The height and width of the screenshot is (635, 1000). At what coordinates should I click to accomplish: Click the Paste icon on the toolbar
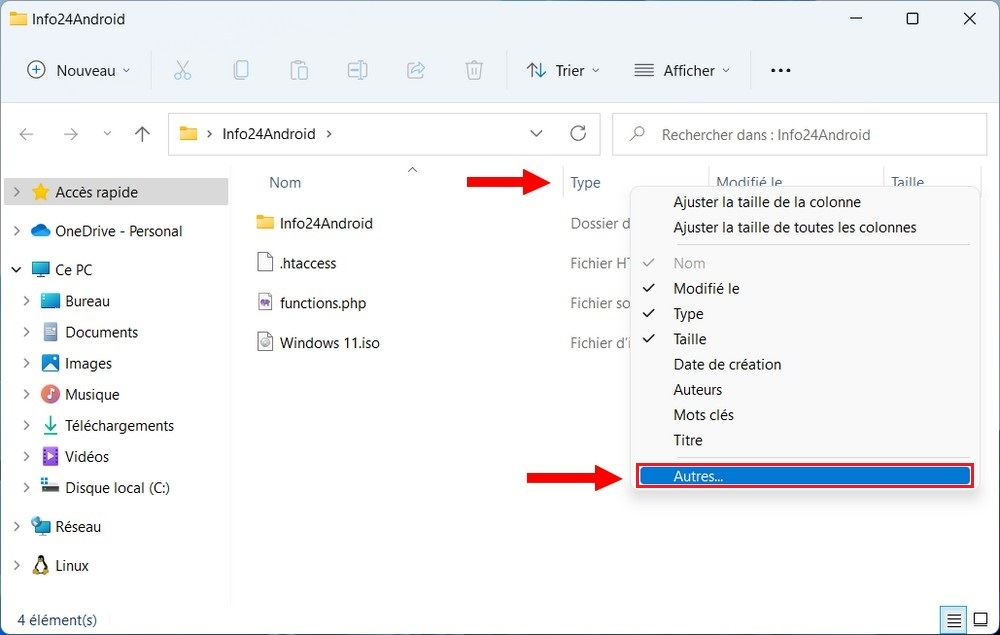(x=299, y=70)
